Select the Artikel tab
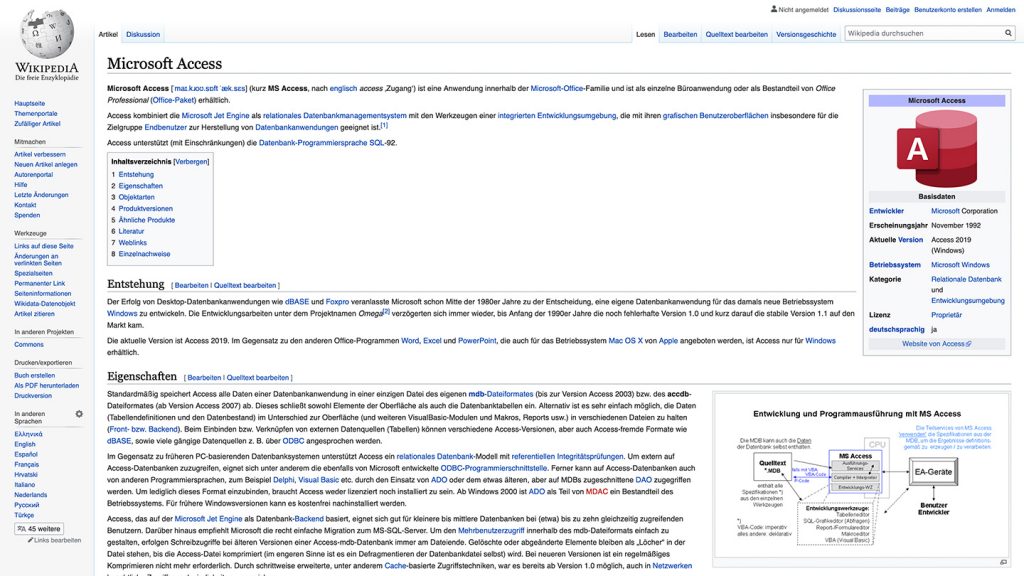This screenshot has width=1024, height=576. click(108, 34)
